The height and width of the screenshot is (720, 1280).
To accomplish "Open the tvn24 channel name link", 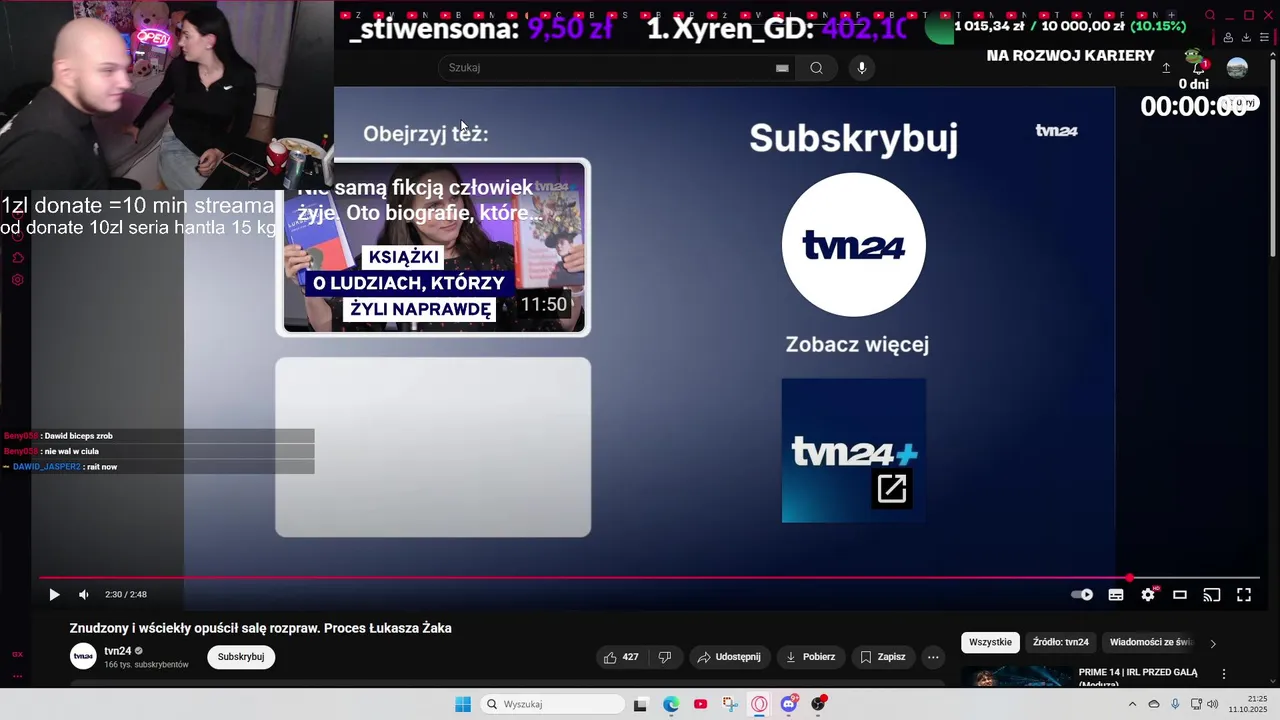I will [x=118, y=651].
